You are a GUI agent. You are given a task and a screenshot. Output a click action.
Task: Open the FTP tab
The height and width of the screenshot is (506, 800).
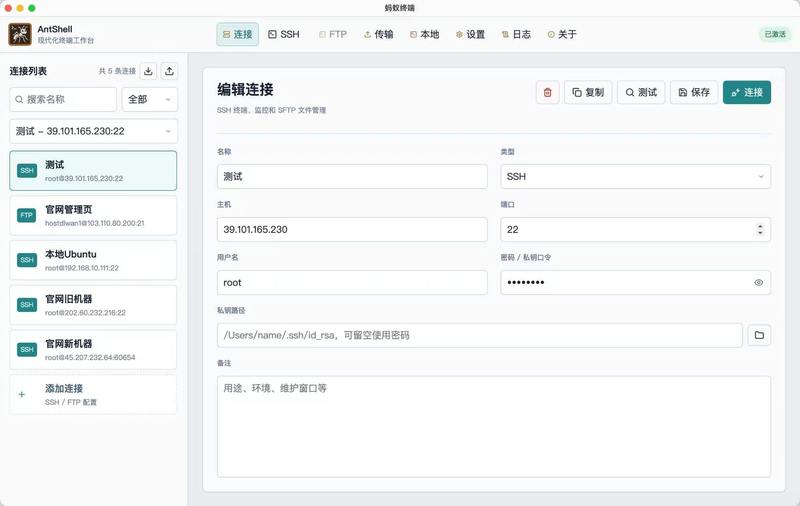coord(333,34)
